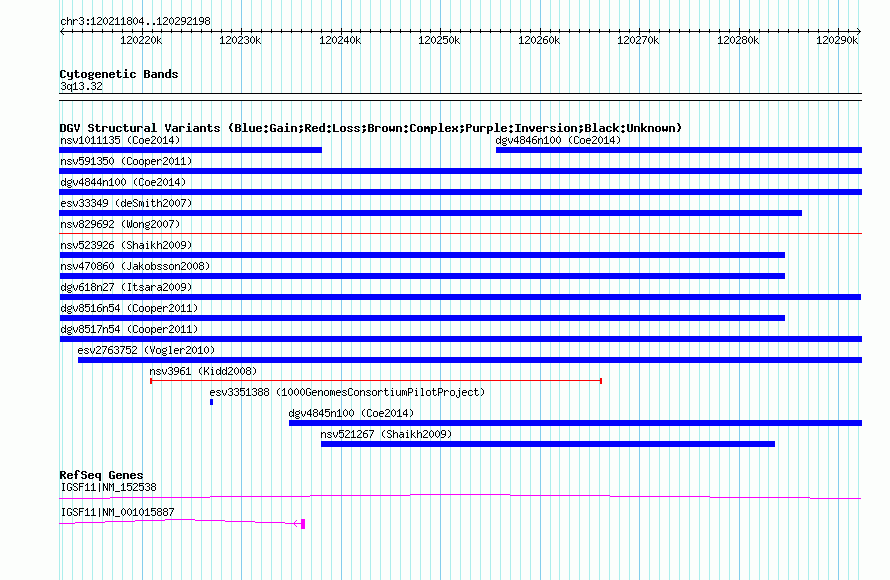Screen dimensions: 890x580
Task: Click the blue bar under nsv521267
Action: (548, 444)
